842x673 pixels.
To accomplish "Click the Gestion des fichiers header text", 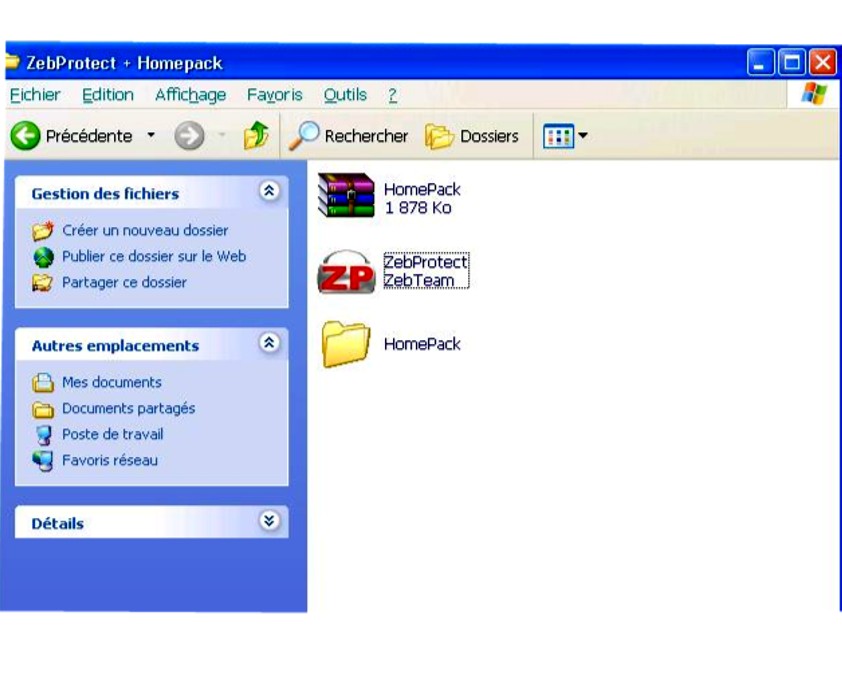I will coord(105,194).
